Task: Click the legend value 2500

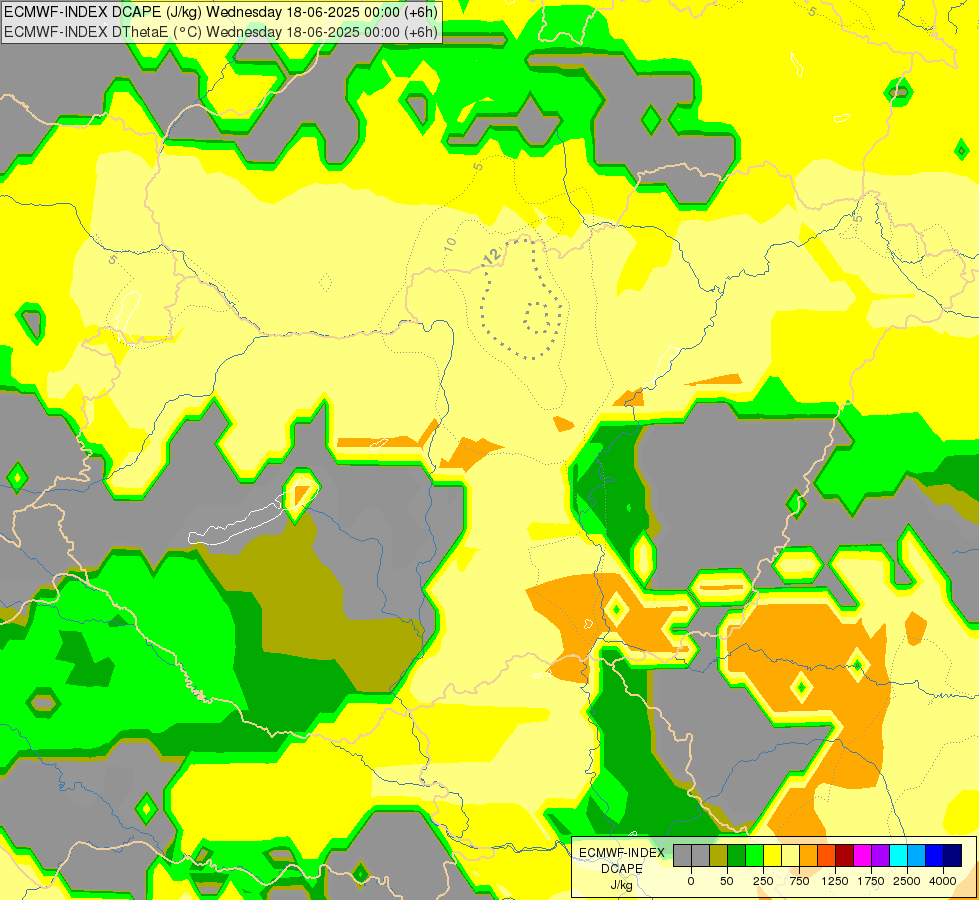Action: [907, 881]
